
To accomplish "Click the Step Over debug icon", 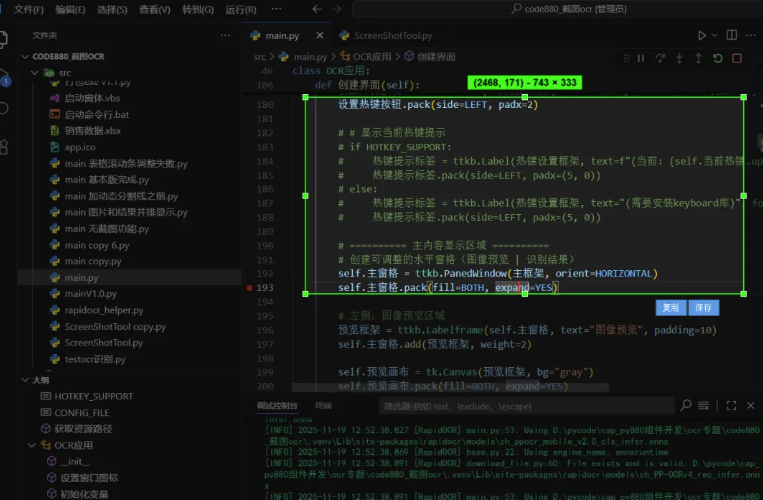I will pyautogui.click(x=660, y=58).
